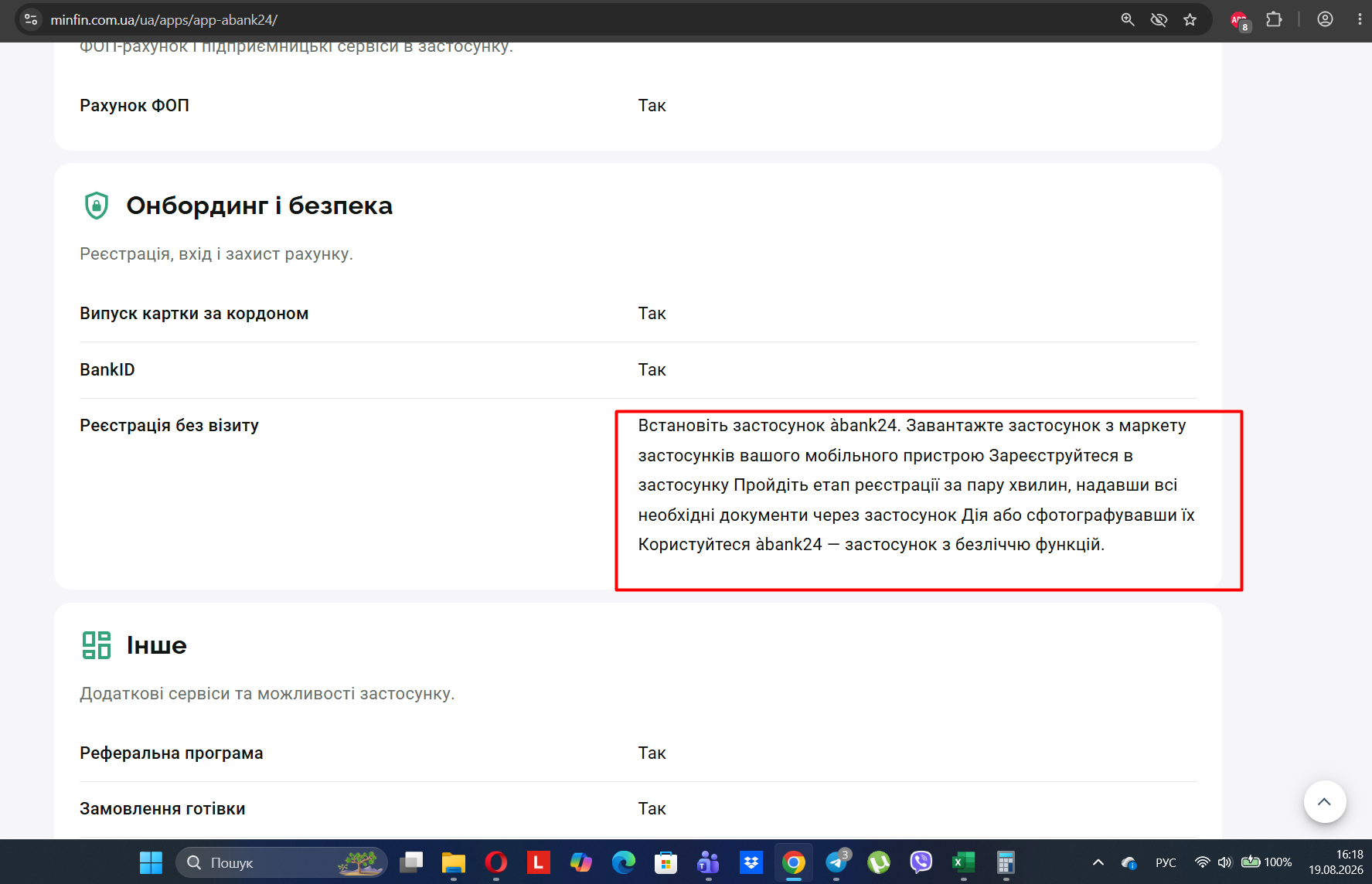Click the 'Інше' section heading
The image size is (1372, 884).
157,645
